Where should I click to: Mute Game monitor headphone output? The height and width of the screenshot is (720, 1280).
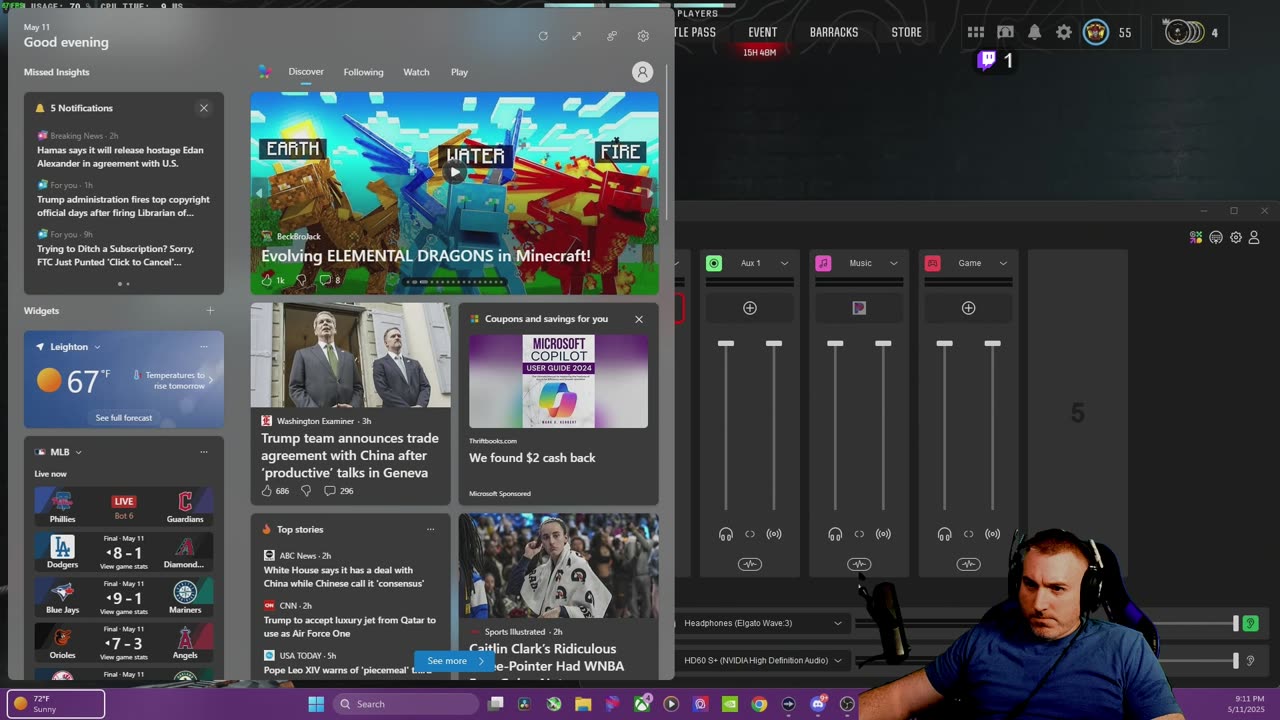coord(944,534)
